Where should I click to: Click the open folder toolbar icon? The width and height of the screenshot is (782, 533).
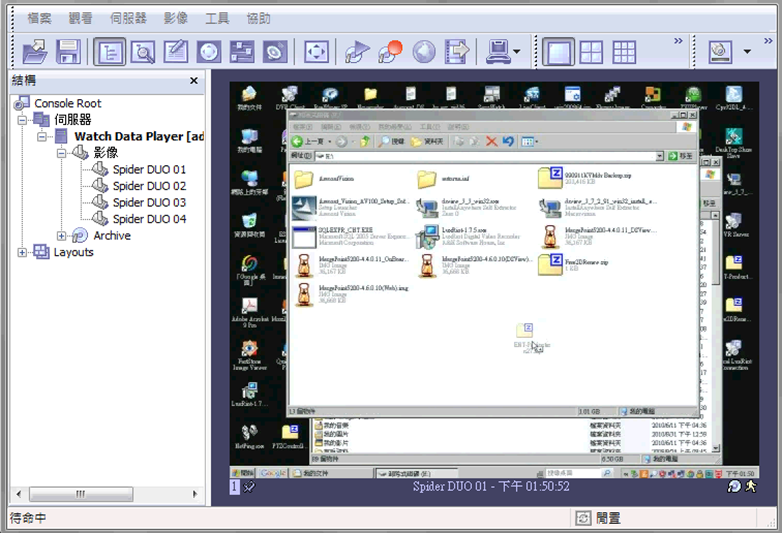[35, 51]
